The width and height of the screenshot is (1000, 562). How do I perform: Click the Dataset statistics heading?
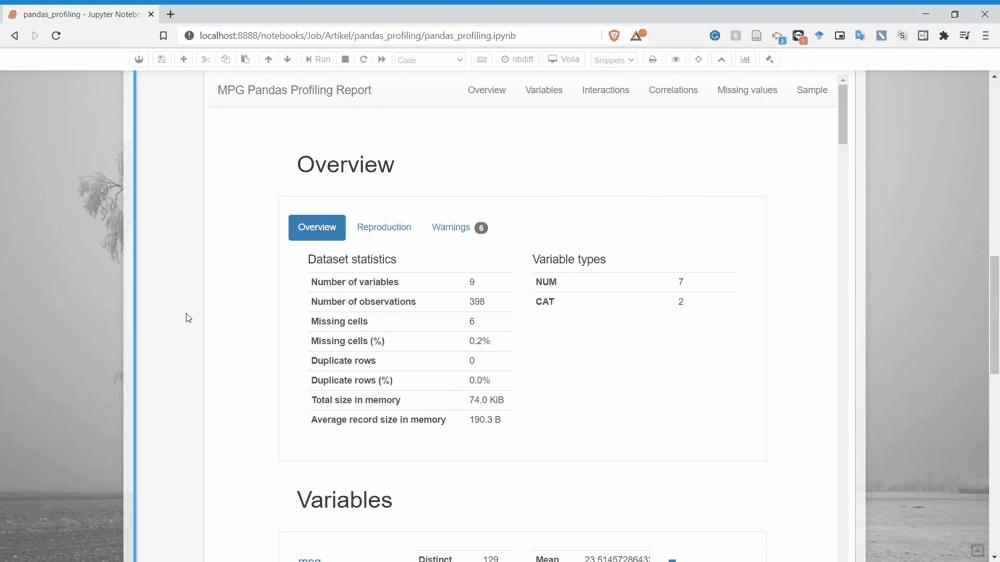click(352, 259)
